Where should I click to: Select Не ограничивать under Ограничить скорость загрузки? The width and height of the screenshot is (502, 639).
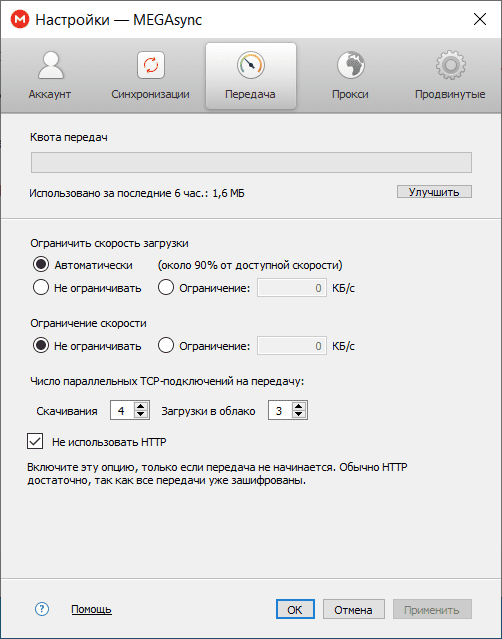tap(41, 287)
